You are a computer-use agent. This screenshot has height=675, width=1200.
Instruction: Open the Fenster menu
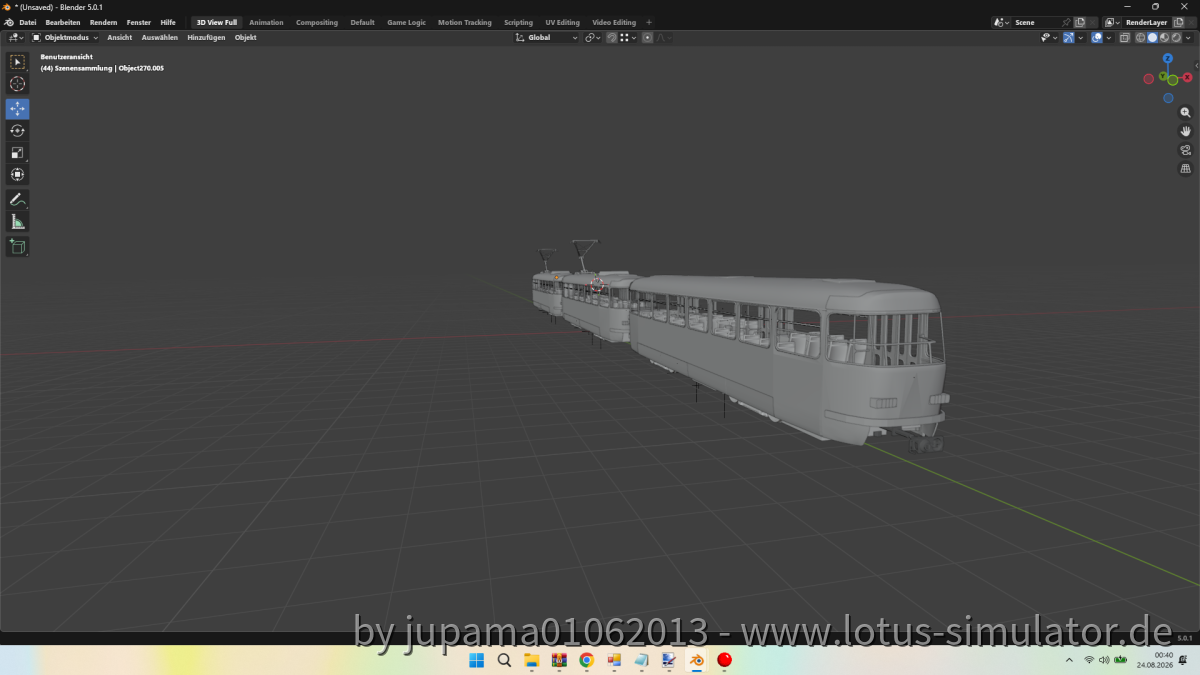click(x=139, y=22)
